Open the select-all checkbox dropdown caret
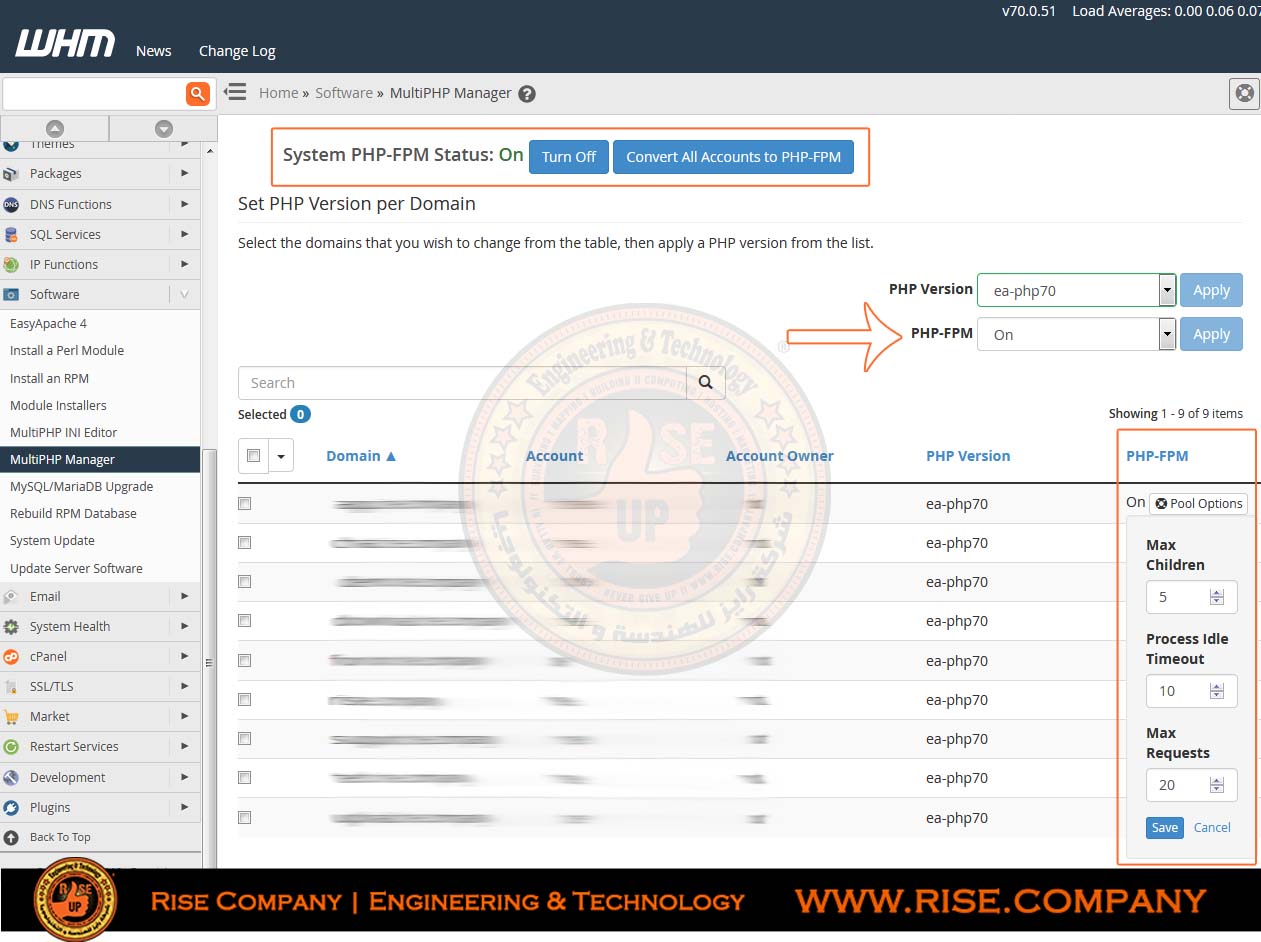The image size is (1261, 942). click(281, 456)
